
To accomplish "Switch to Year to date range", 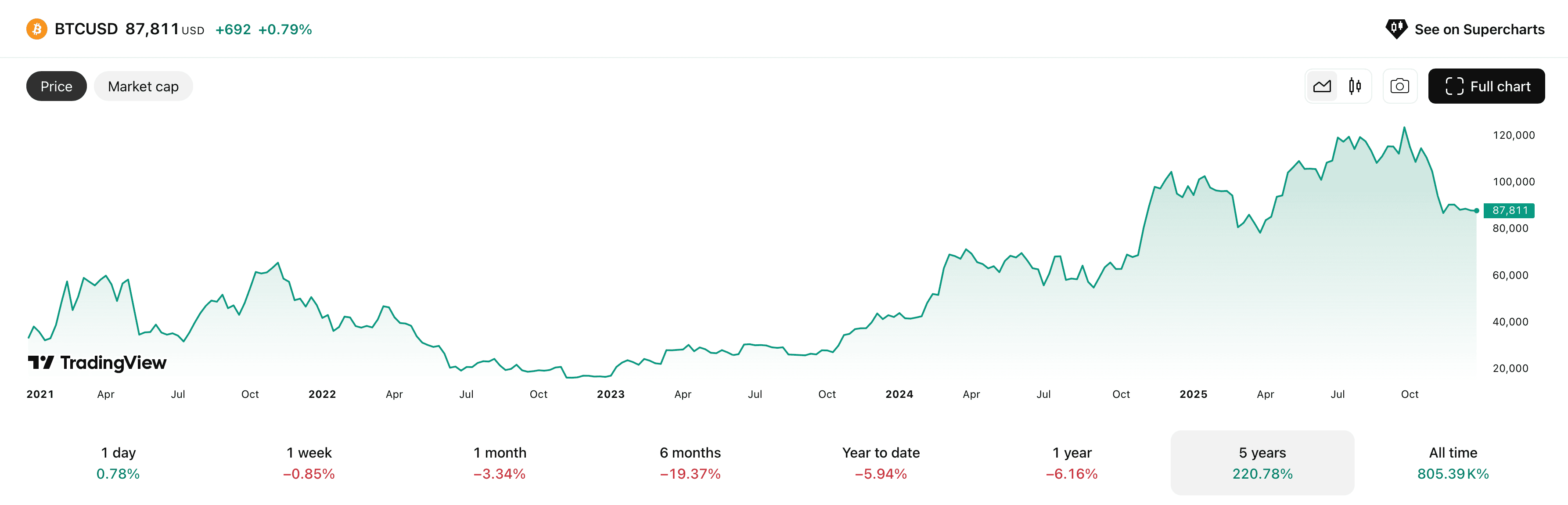I will (881, 462).
